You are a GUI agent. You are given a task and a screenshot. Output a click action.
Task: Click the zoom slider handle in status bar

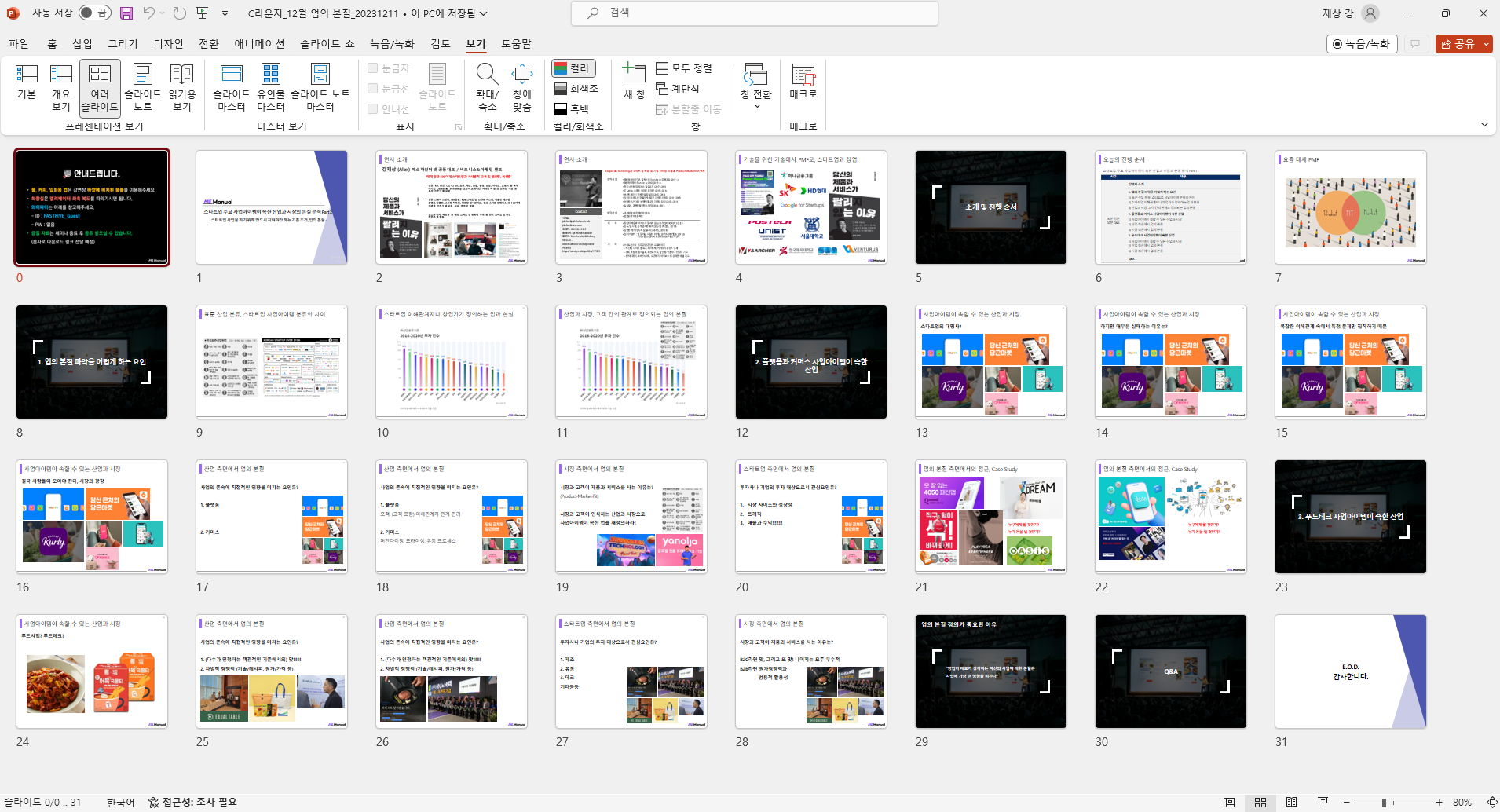click(1384, 802)
